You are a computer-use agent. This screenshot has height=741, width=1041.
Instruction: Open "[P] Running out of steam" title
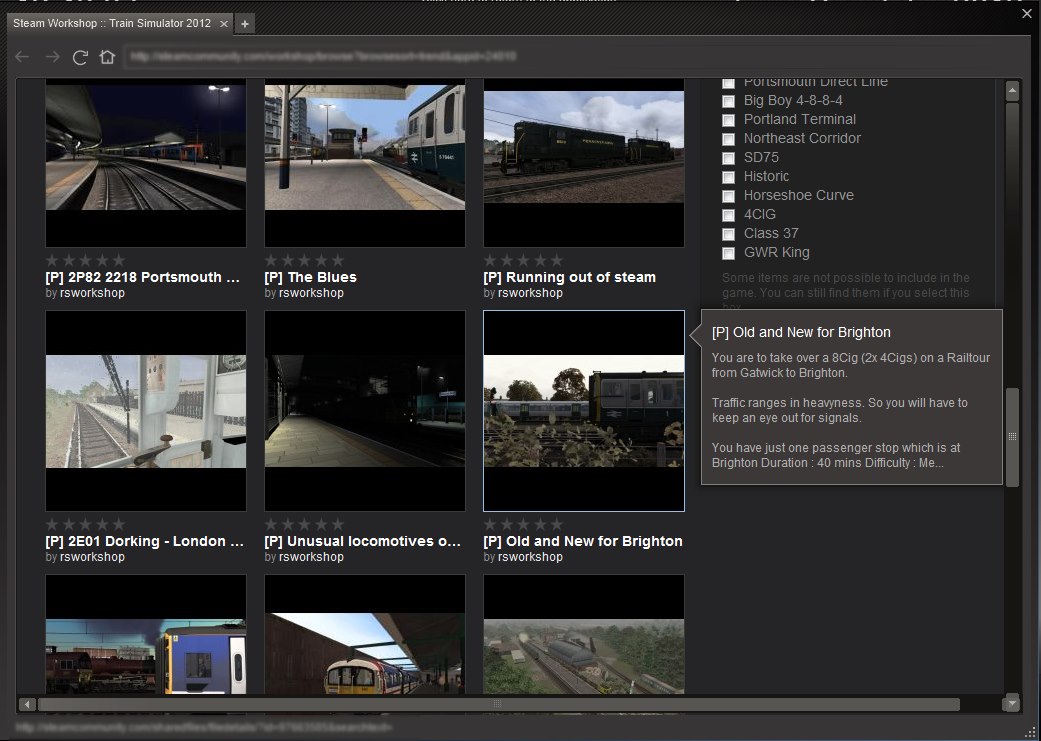pos(569,277)
